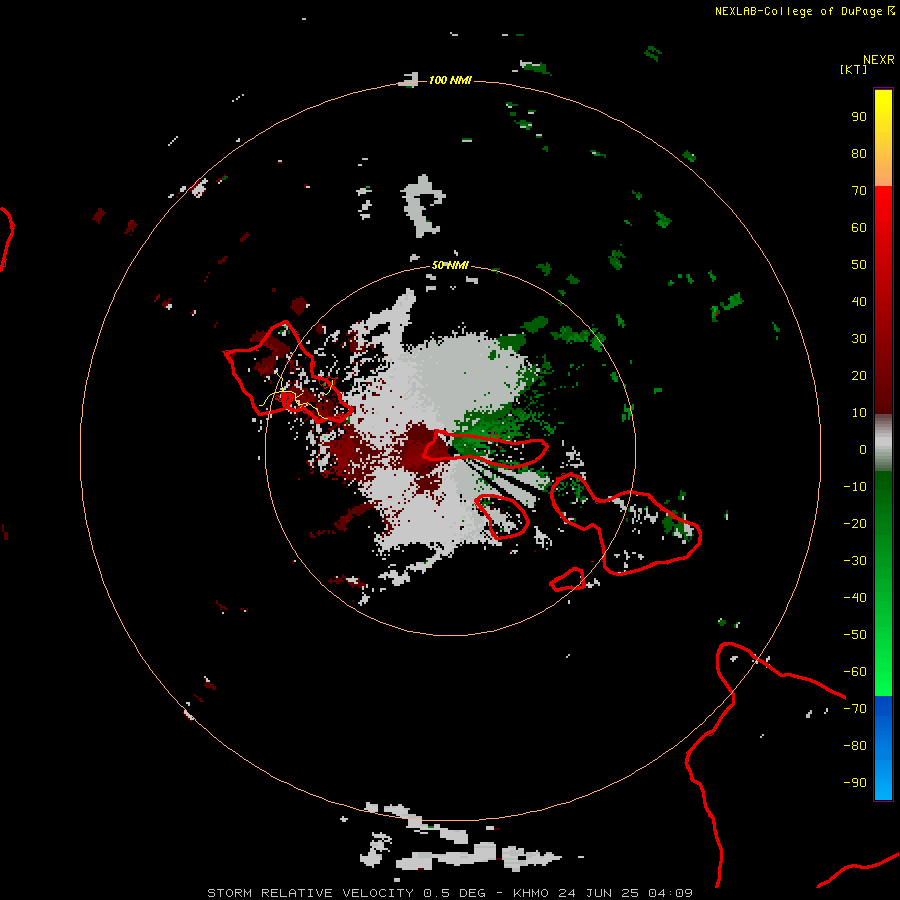Screen dimensions: 900x900
Task: Click the 100 NMI range ring label
Action: pyautogui.click(x=450, y=80)
